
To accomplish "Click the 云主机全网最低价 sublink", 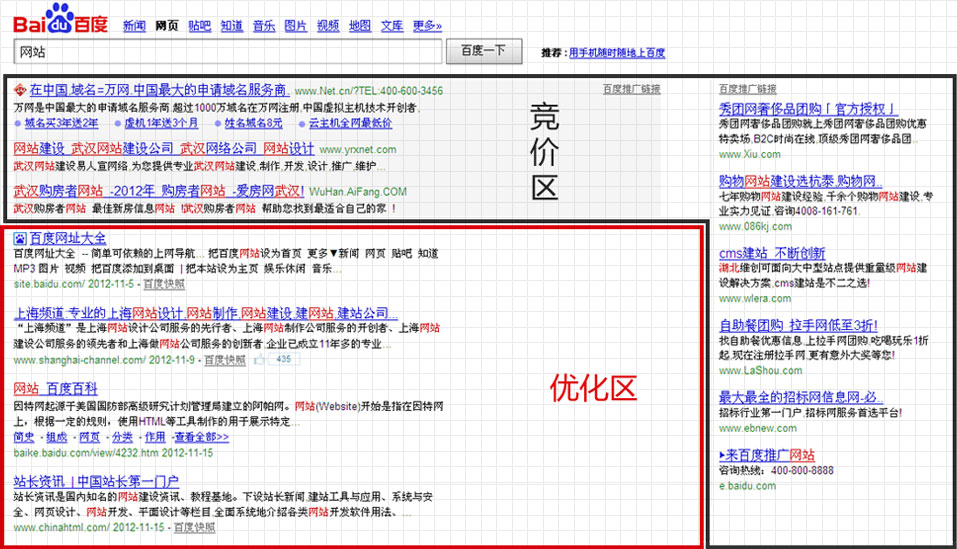I will coord(350,123).
